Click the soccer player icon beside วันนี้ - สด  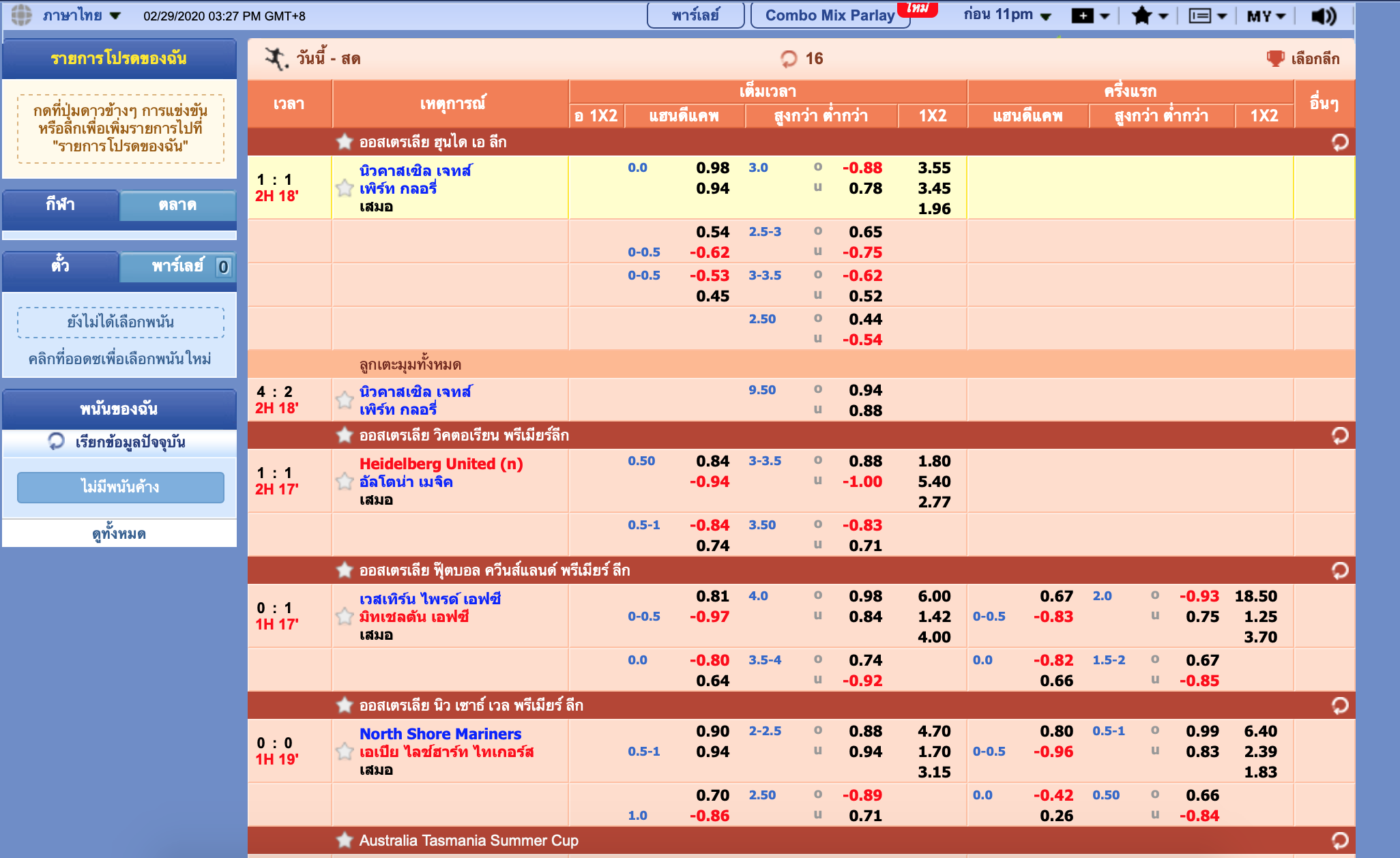pos(273,58)
